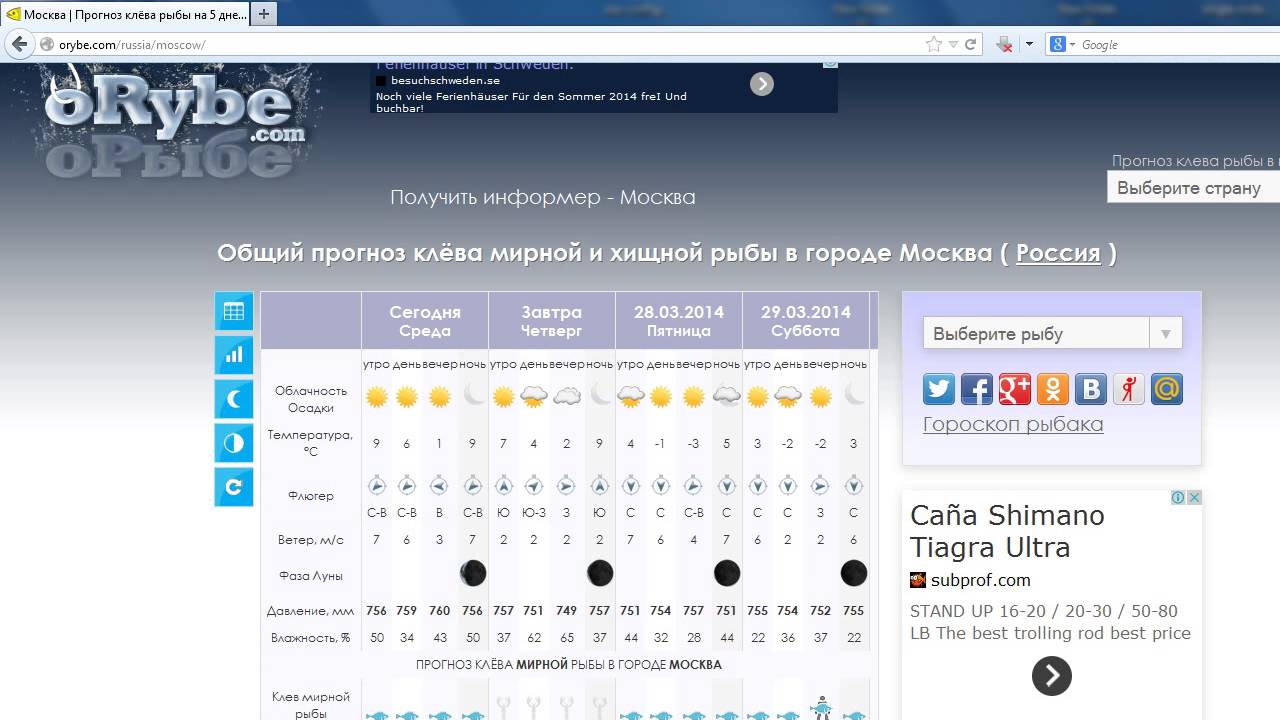Viewport: 1280px width, 720px height.
Task: Select the 'Сегодня Среда' column header
Action: pos(425,321)
